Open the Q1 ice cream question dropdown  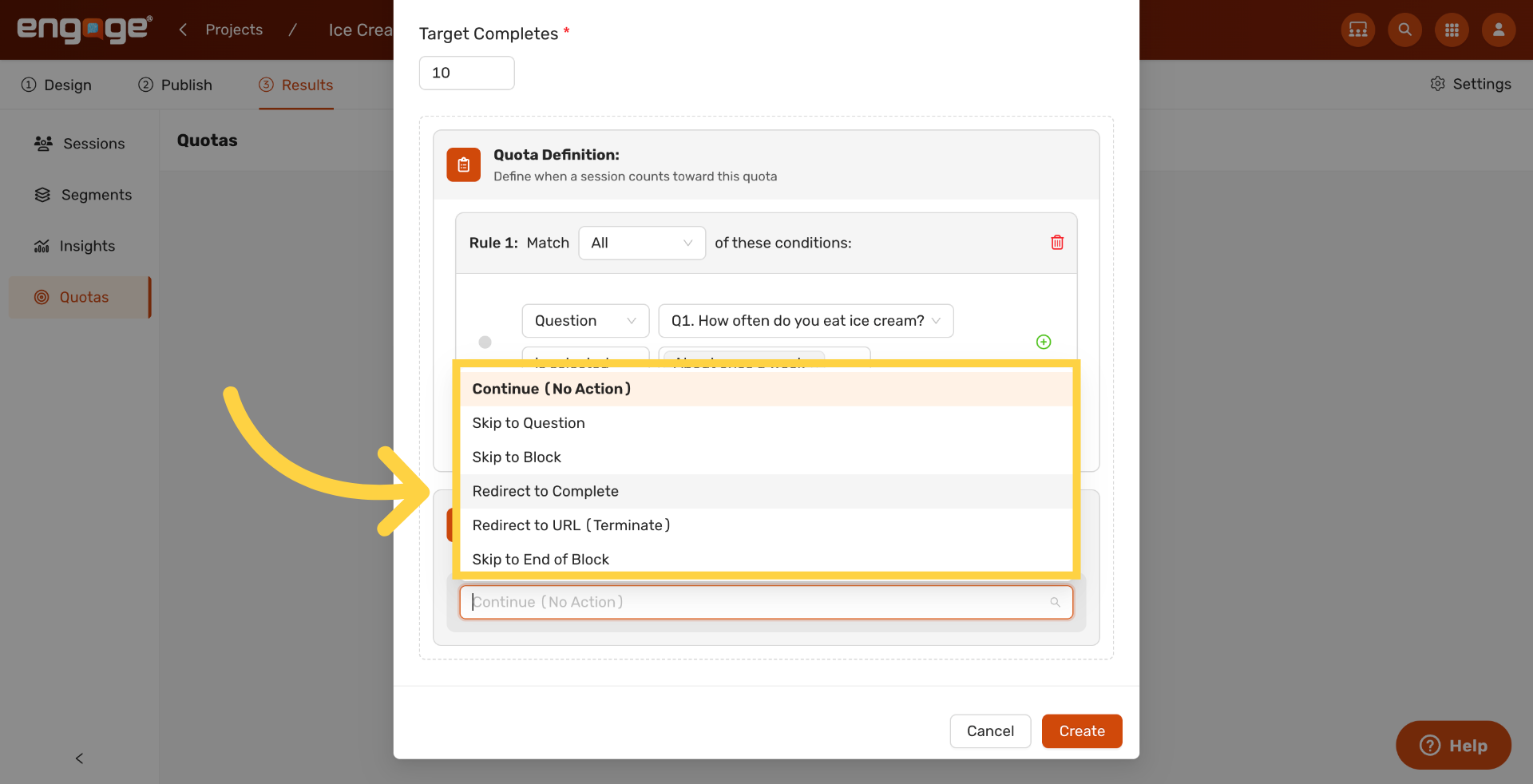[x=806, y=321]
